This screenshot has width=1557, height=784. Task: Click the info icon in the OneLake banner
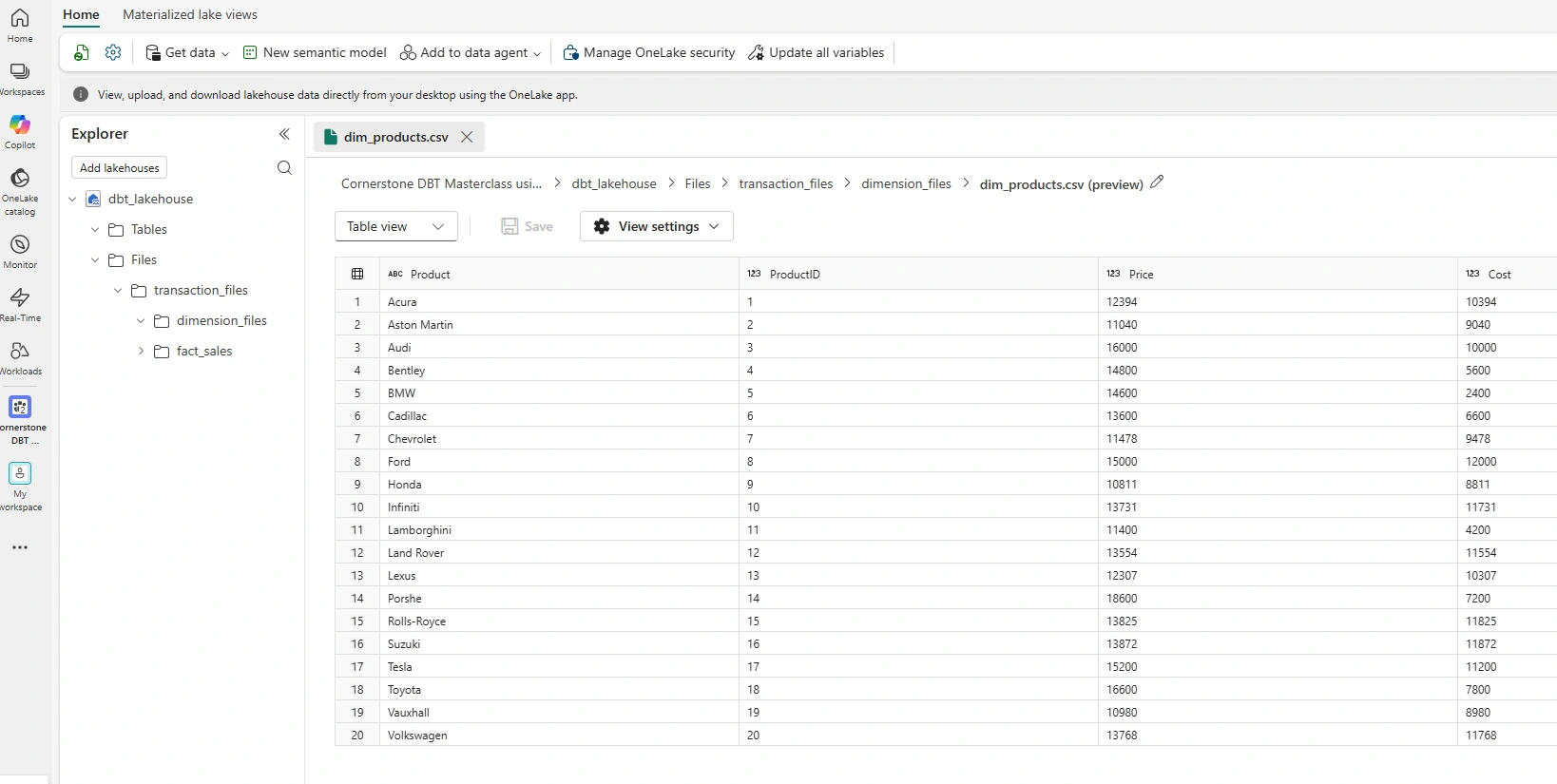click(x=81, y=94)
